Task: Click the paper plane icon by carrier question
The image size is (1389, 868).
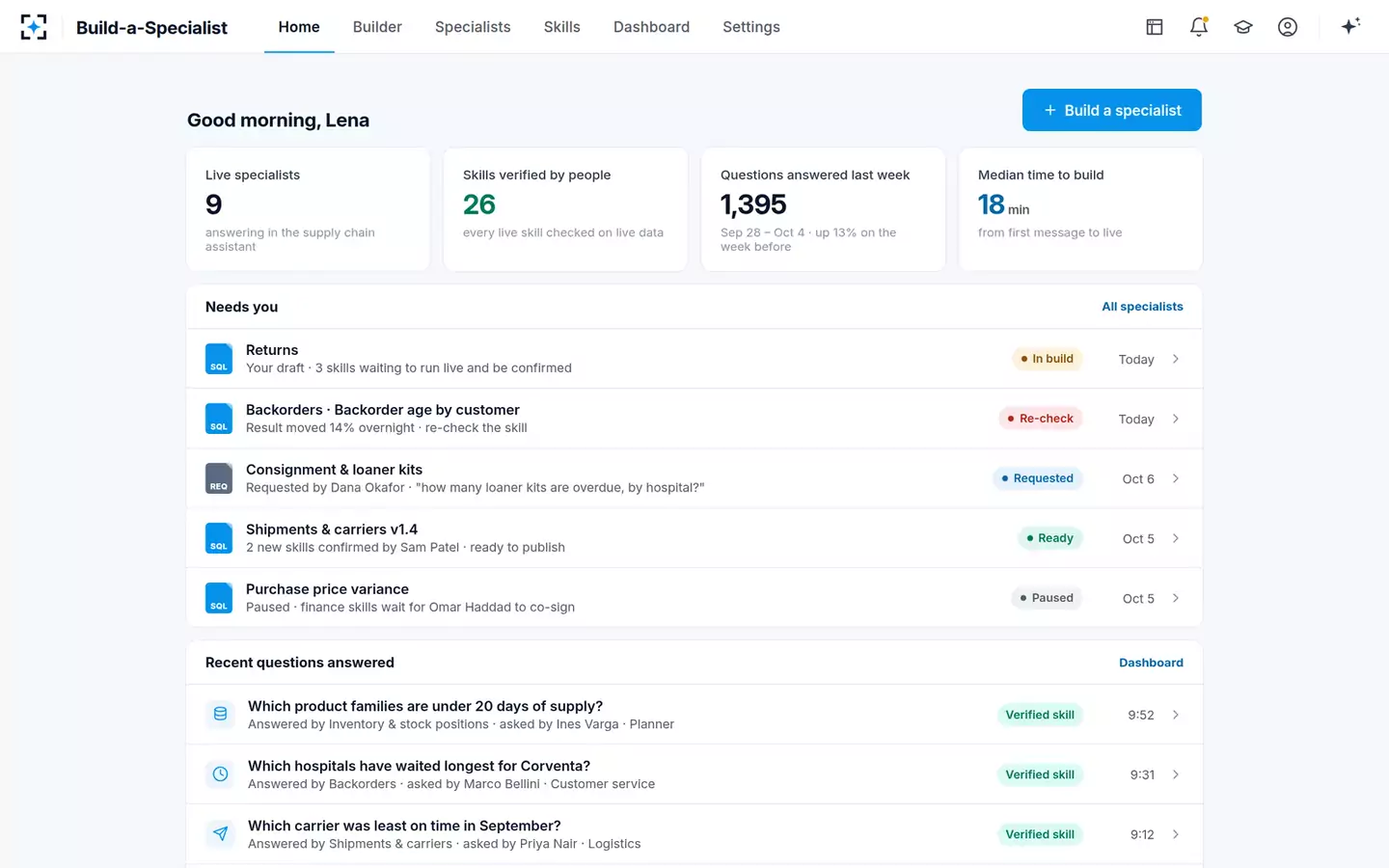Action: click(220, 834)
